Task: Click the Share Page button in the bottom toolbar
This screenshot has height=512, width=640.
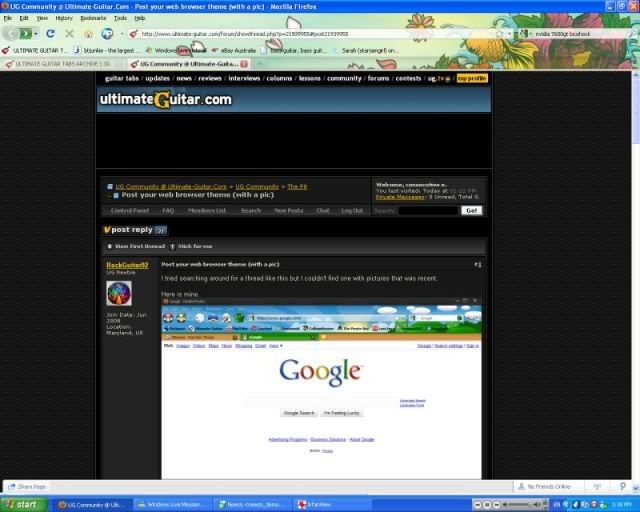Action: point(27,487)
